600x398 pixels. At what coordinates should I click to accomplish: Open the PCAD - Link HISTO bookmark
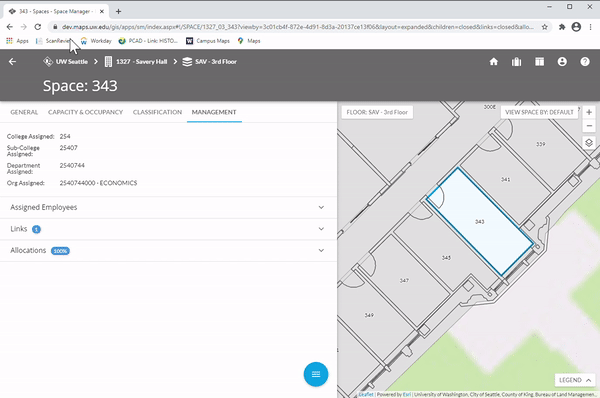click(x=148, y=41)
